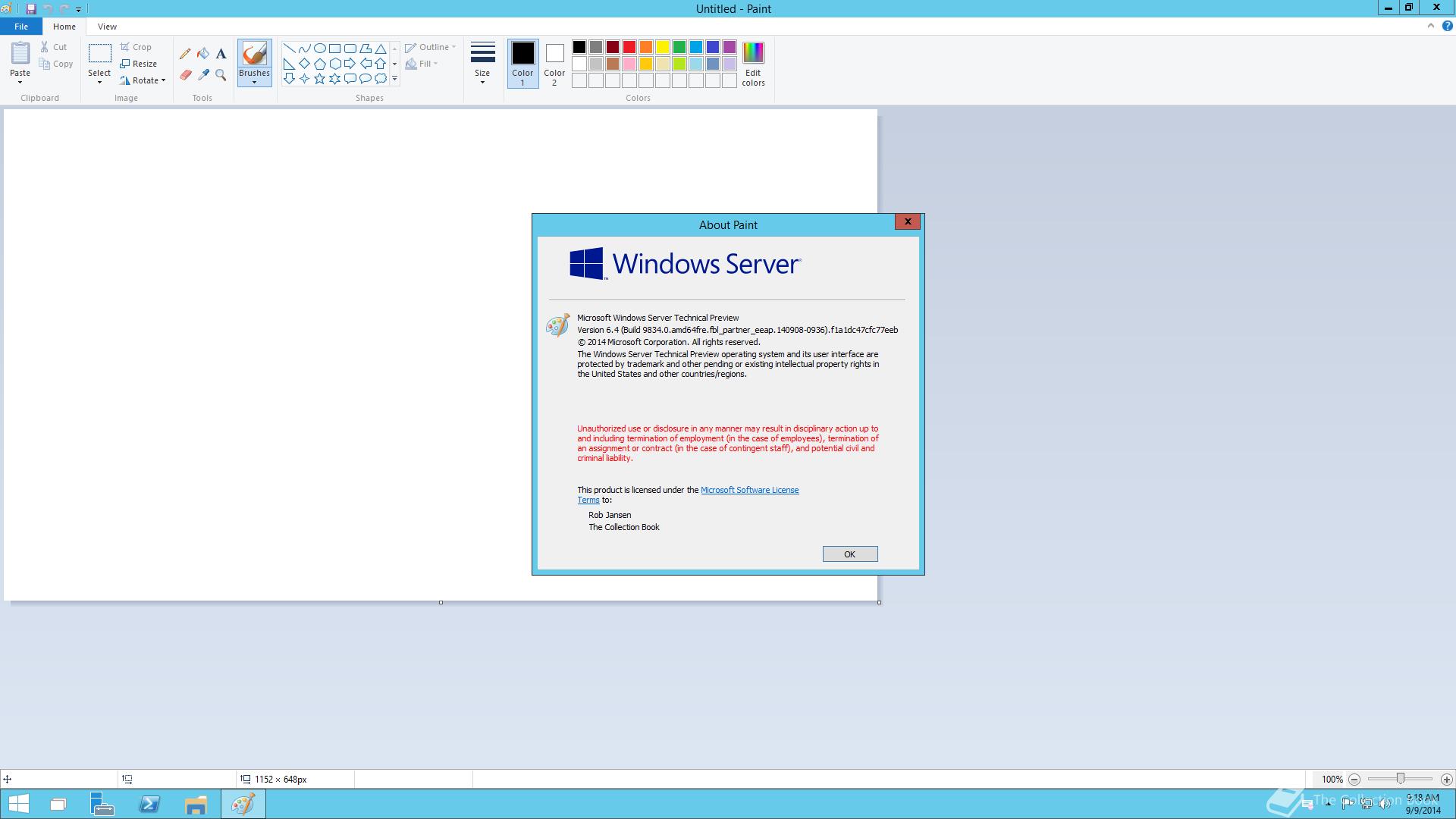The image size is (1456, 819).
Task: Click the Windows Start button
Action: tap(18, 804)
